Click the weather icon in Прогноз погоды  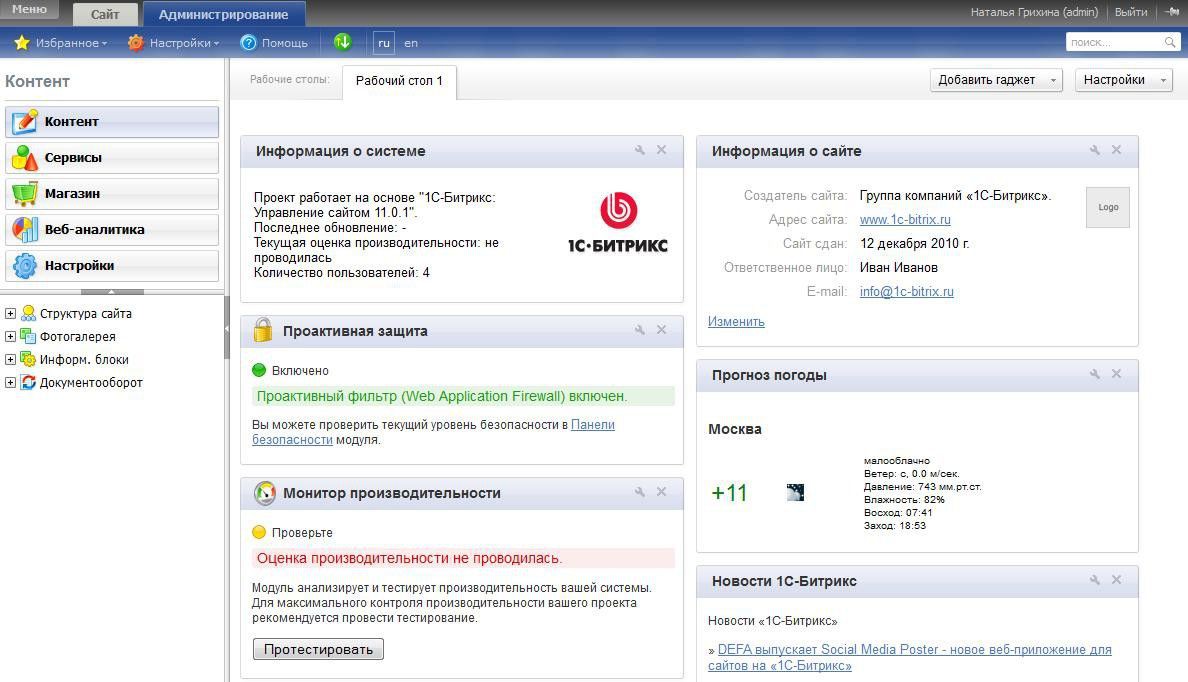[795, 492]
